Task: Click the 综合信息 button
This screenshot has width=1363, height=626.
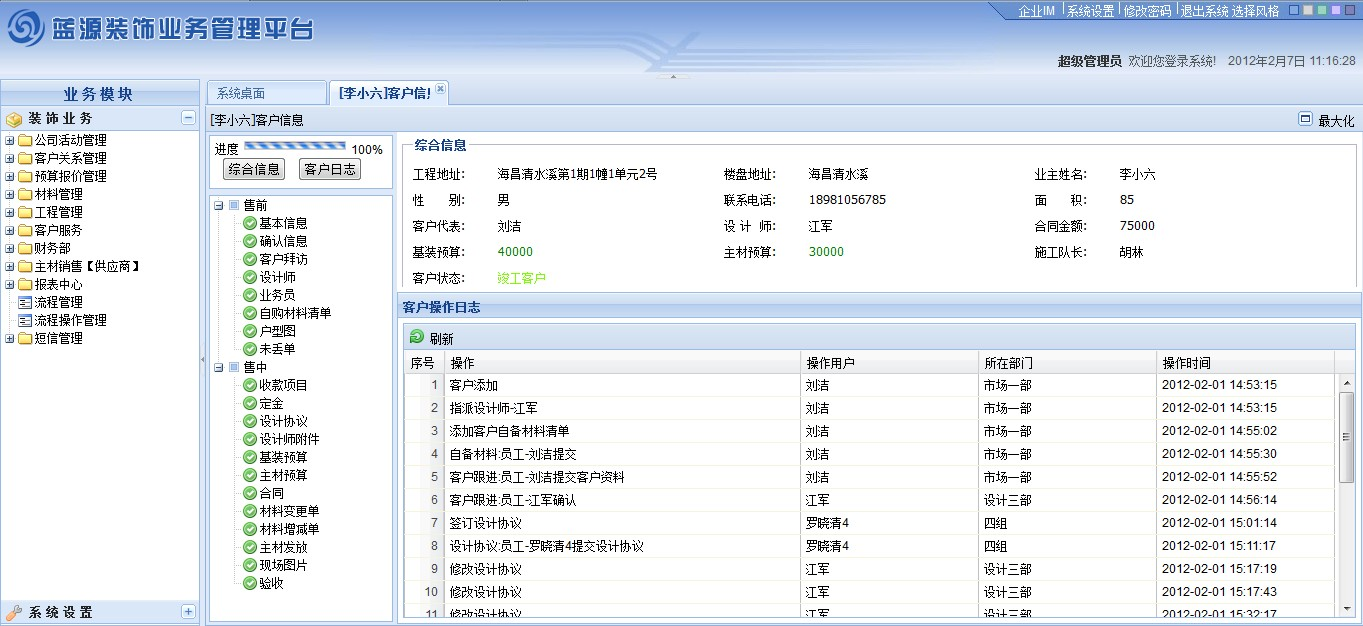Action: click(253, 169)
